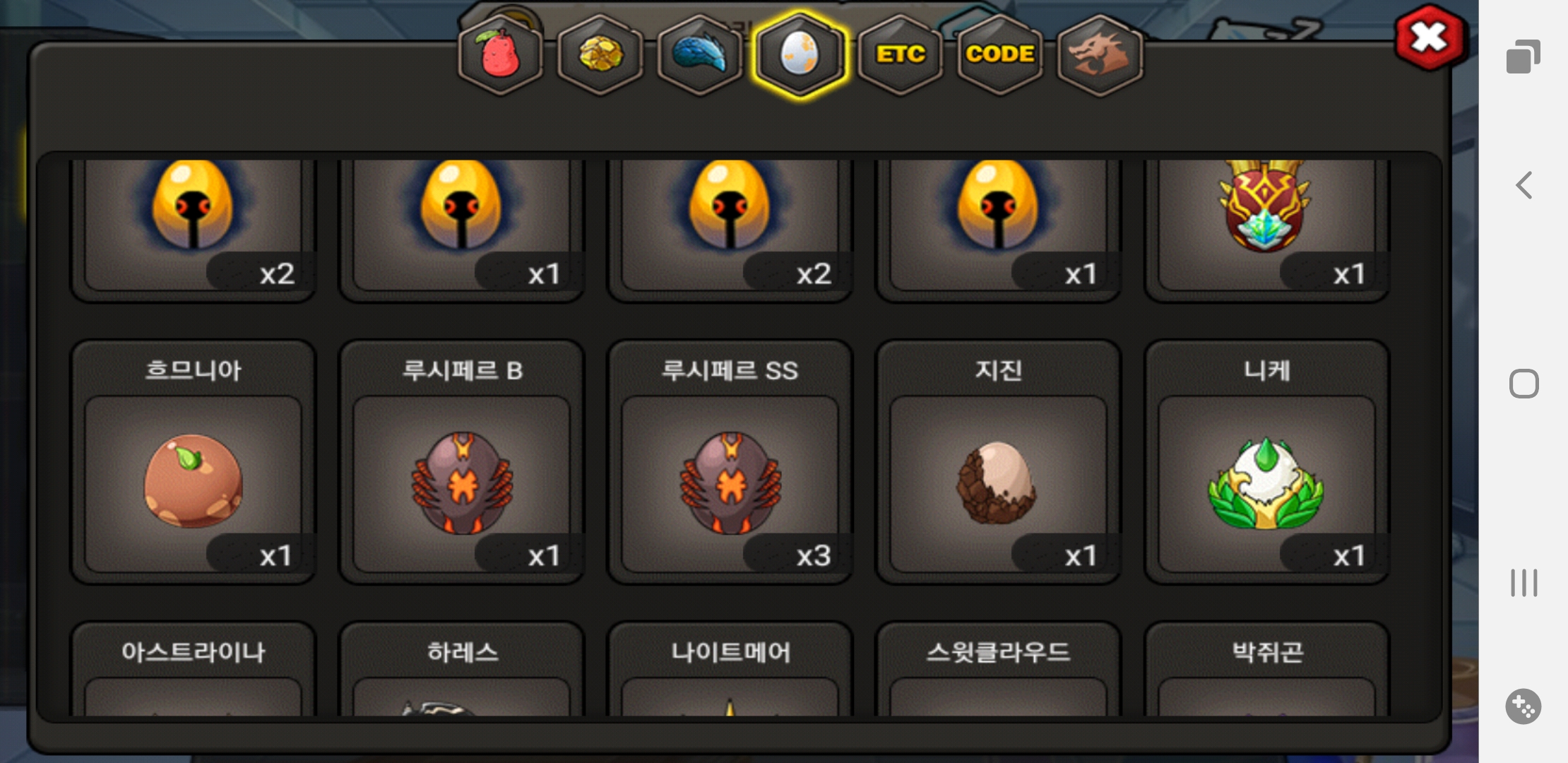Select the gold ore category tab

pos(600,54)
